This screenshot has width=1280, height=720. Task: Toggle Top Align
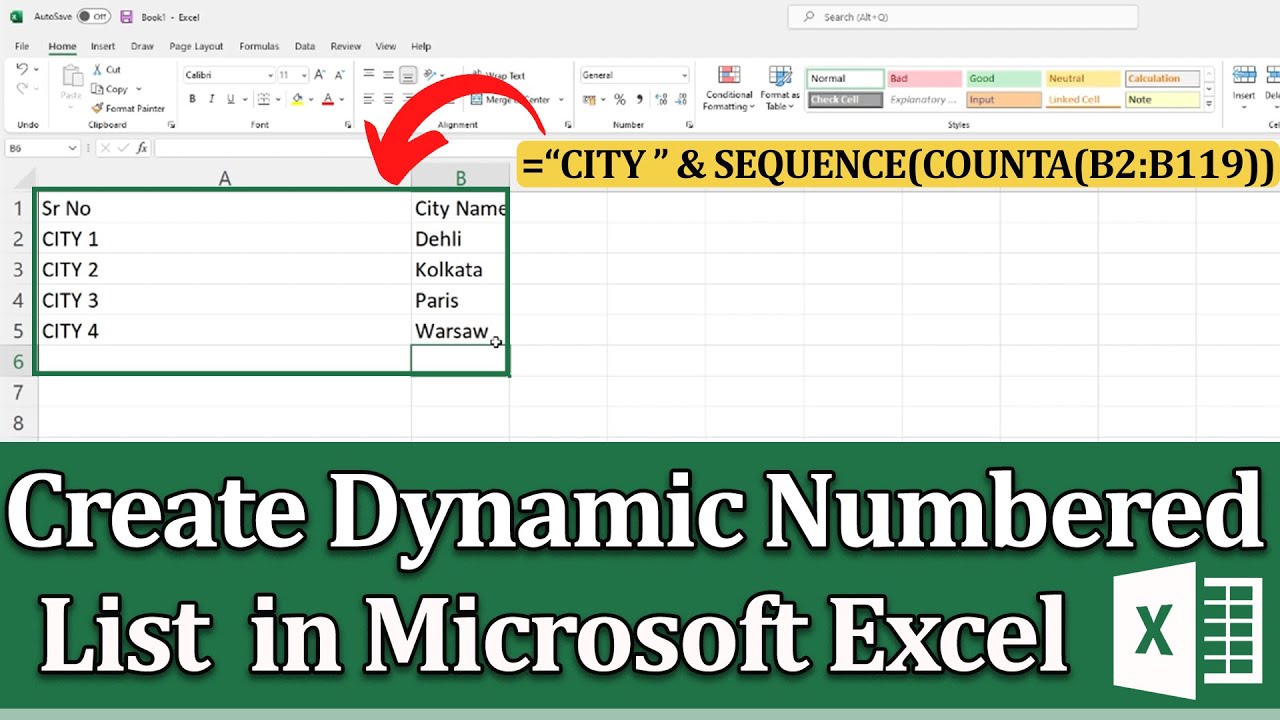pyautogui.click(x=368, y=75)
